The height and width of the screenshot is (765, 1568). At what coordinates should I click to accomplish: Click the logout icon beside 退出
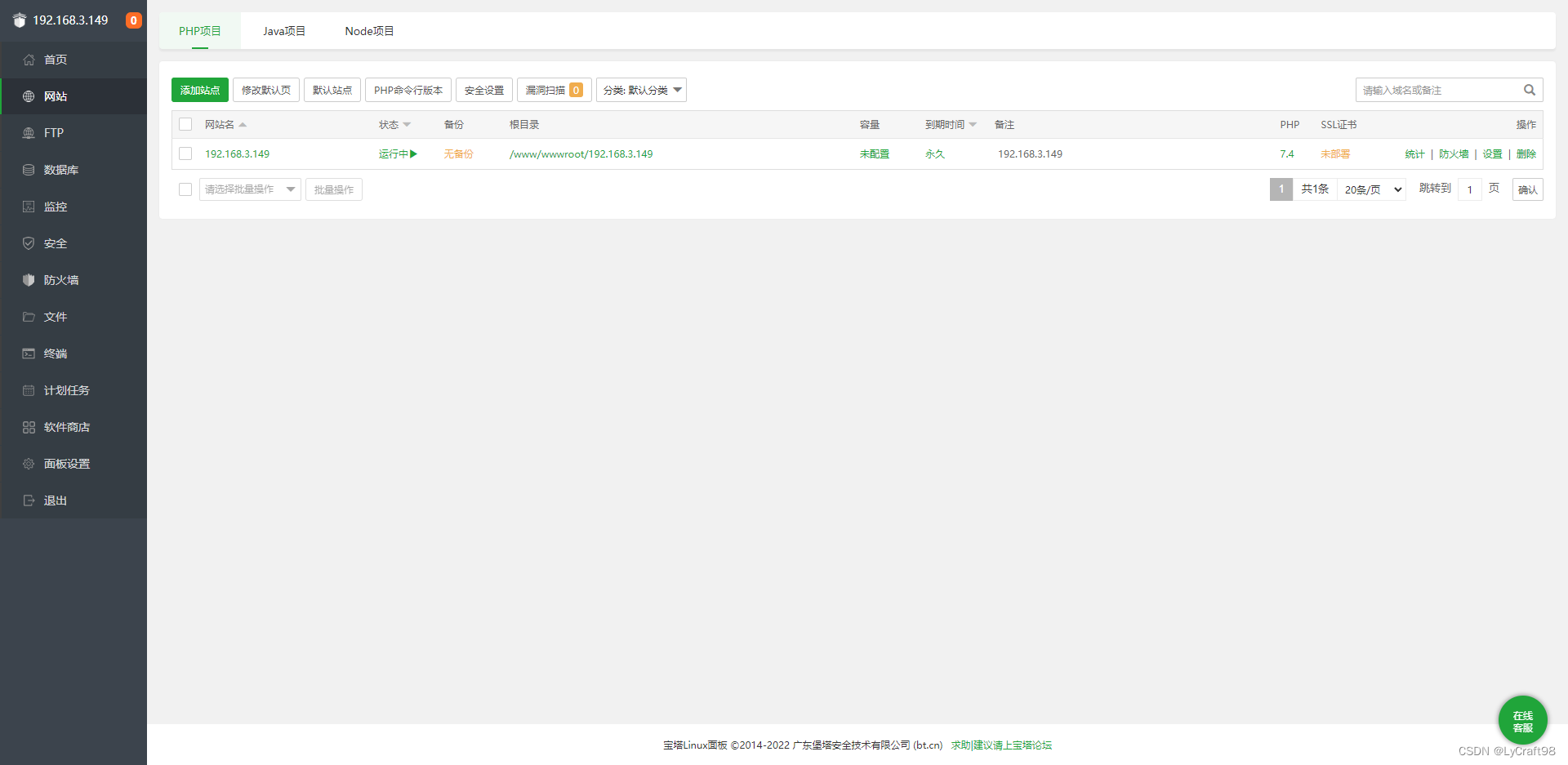click(29, 500)
